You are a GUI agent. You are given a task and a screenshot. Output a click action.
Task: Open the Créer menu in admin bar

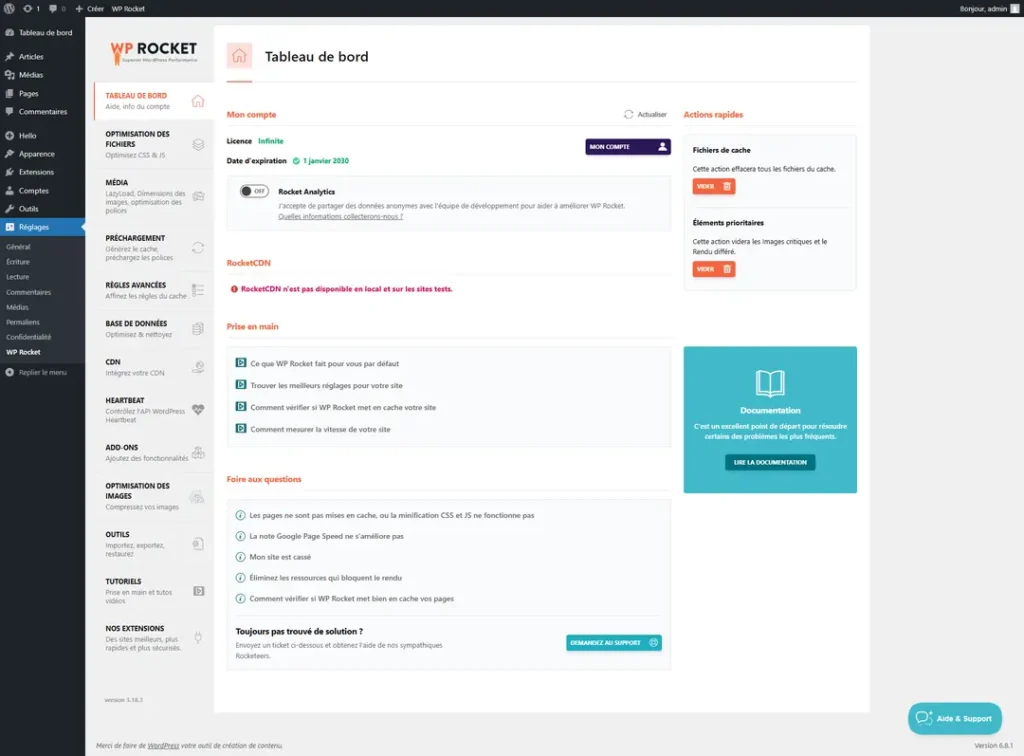coord(89,8)
